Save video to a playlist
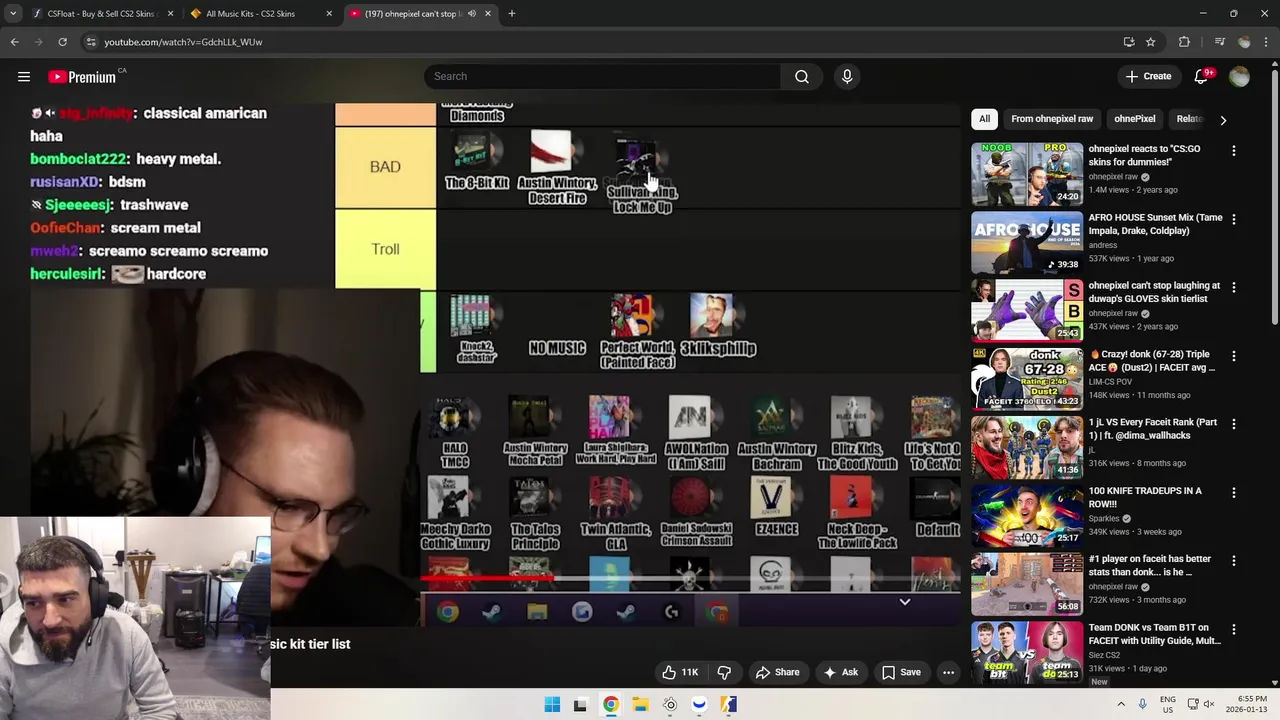The height and width of the screenshot is (720, 1280). [900, 672]
